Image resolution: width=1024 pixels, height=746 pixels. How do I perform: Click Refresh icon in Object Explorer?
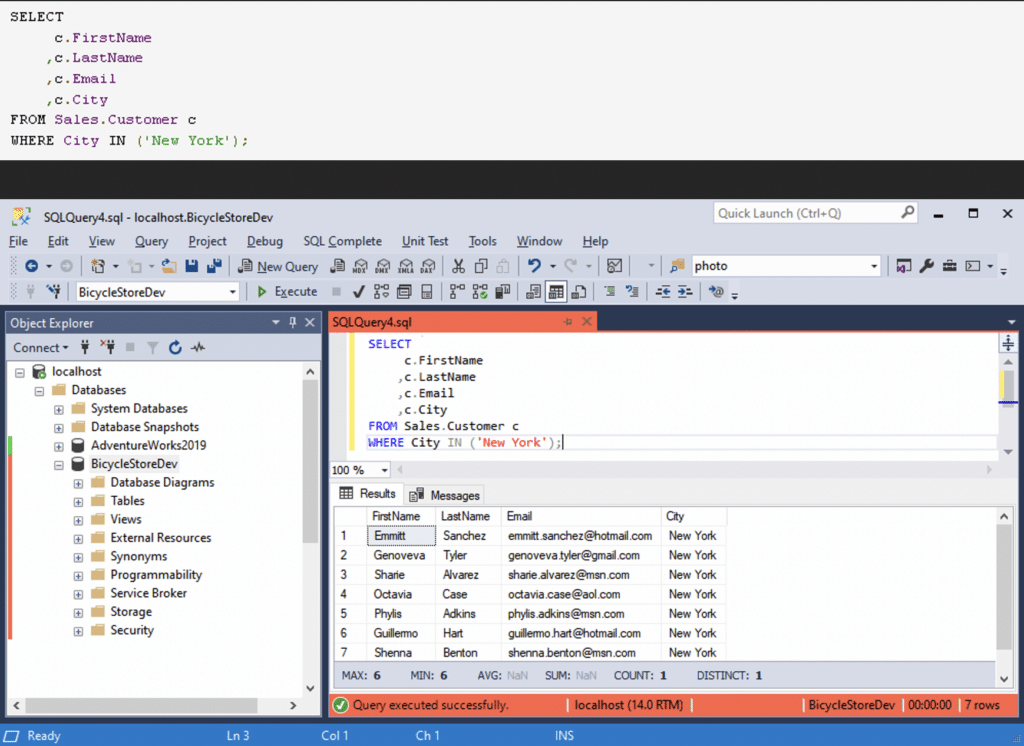(x=175, y=348)
